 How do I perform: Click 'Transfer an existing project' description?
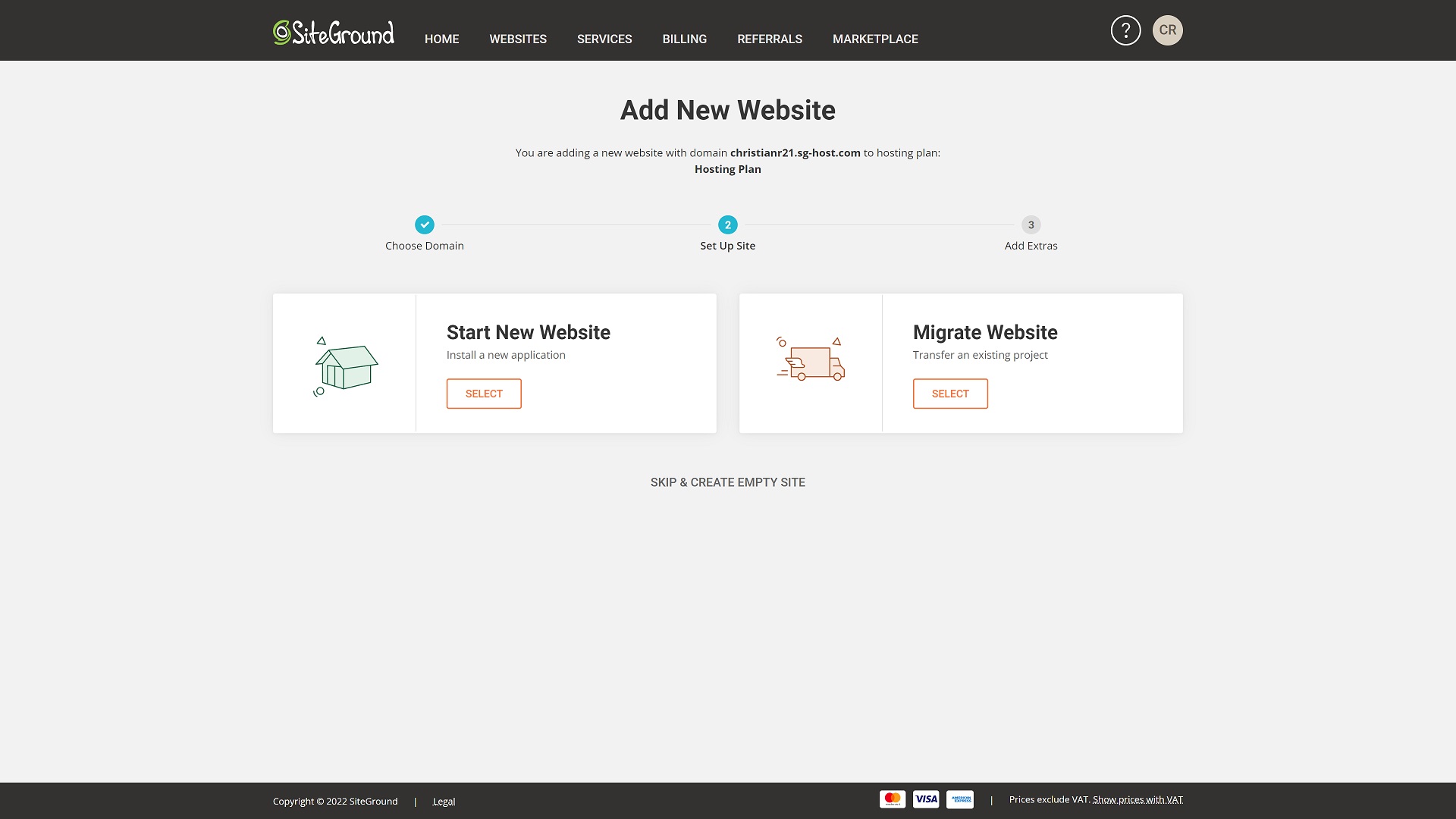tap(981, 355)
